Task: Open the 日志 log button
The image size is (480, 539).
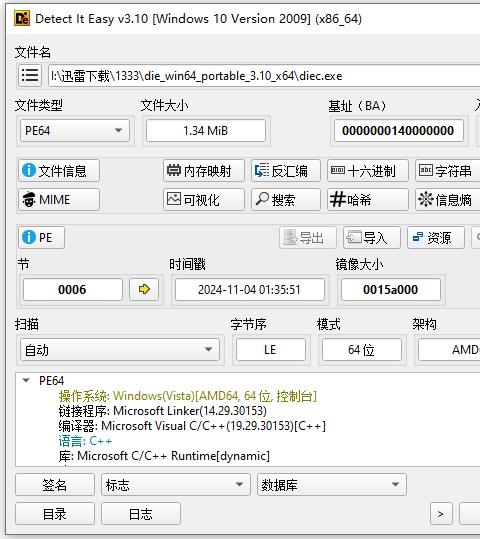Action: [x=141, y=514]
